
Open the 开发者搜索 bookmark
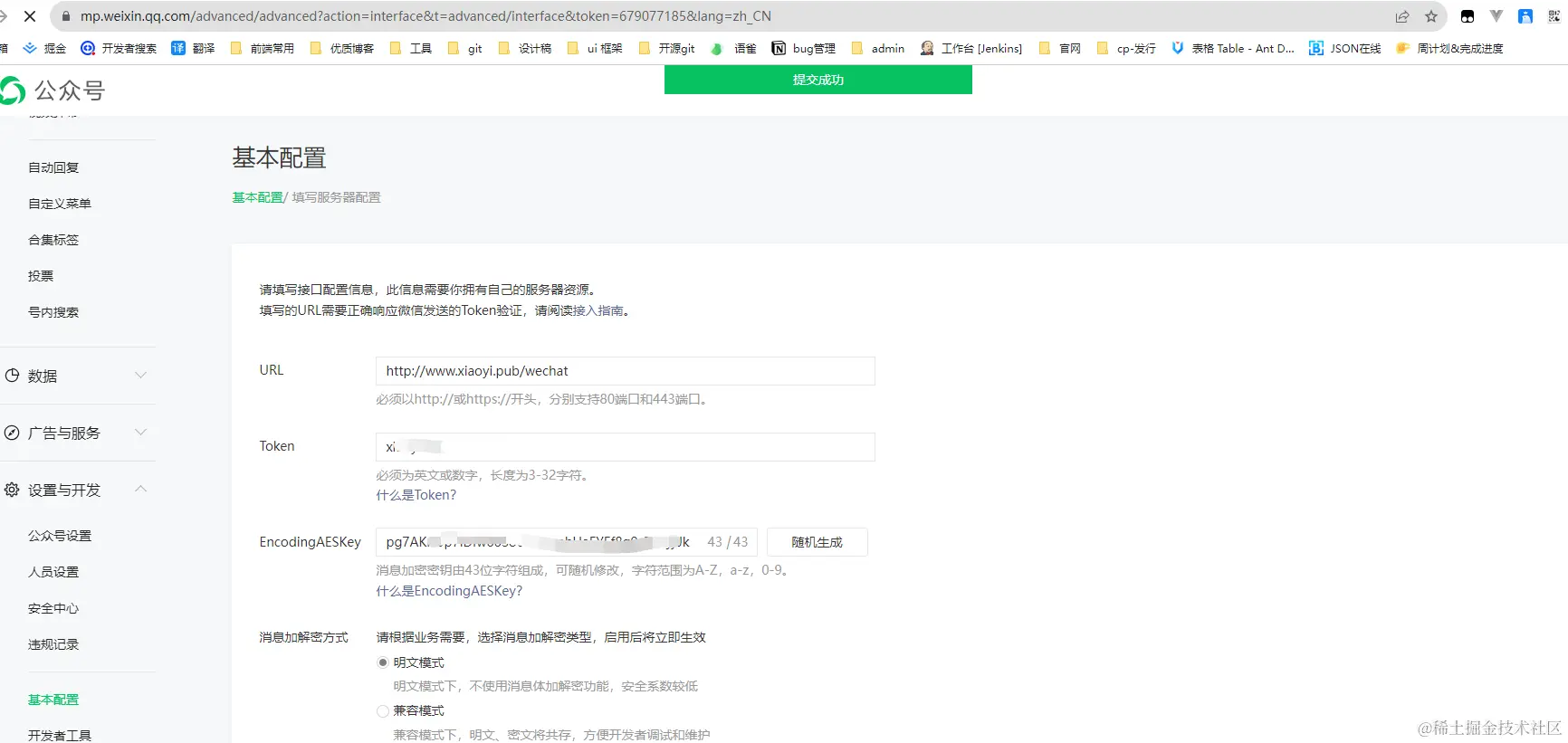coord(119,49)
